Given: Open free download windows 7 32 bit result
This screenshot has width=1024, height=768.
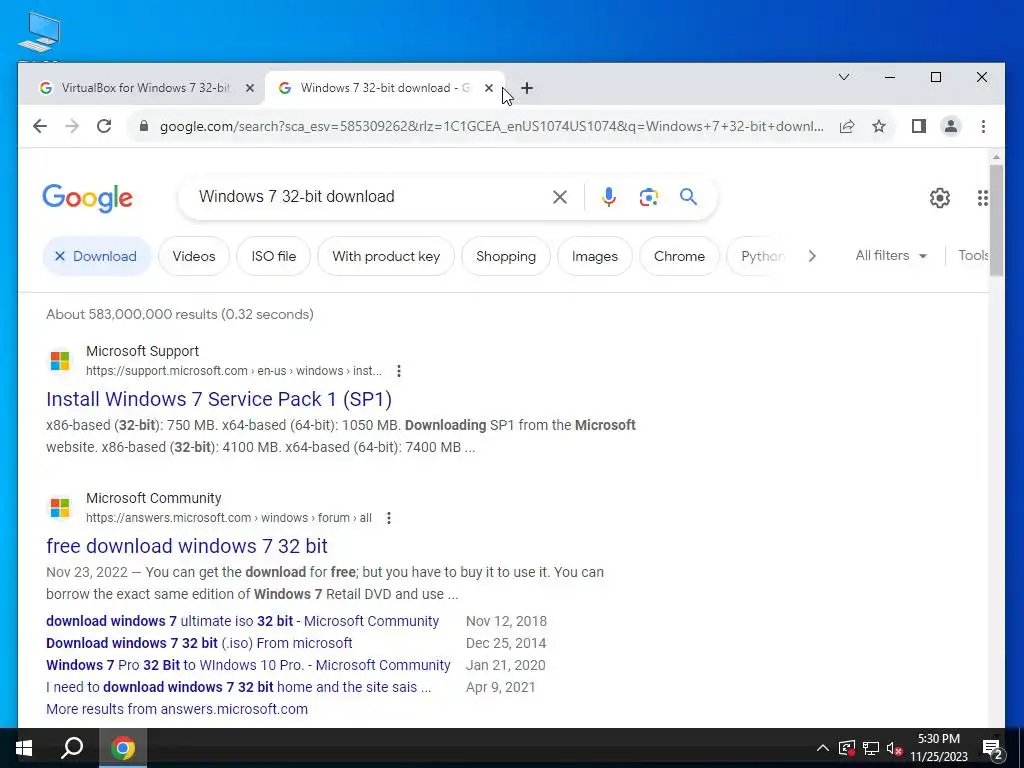Looking at the screenshot, I should tap(187, 546).
